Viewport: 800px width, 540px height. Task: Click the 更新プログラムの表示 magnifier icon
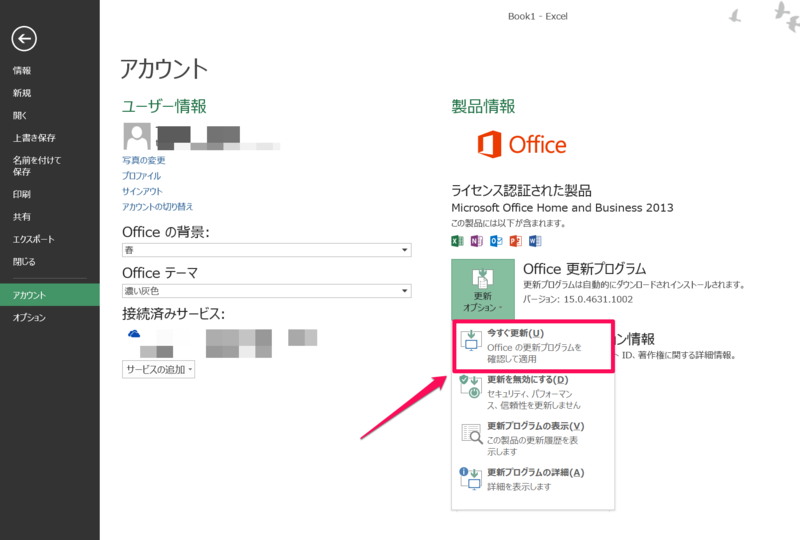471,433
